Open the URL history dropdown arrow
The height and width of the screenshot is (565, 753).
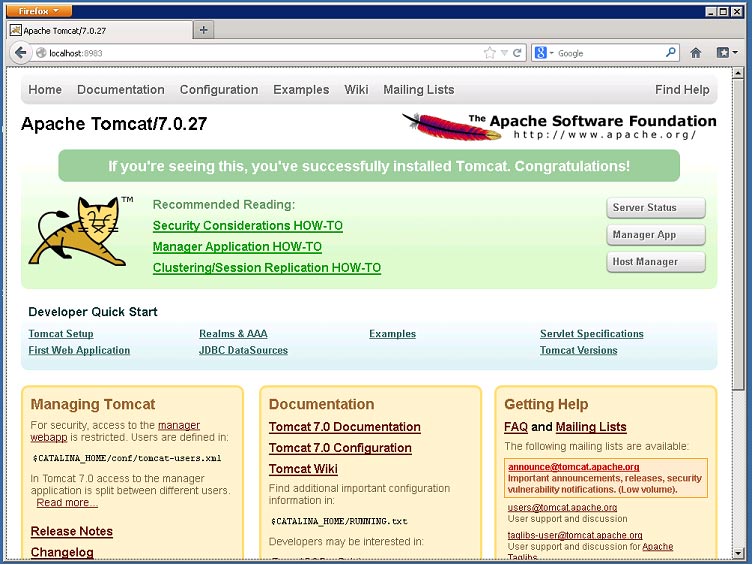pyautogui.click(x=504, y=53)
